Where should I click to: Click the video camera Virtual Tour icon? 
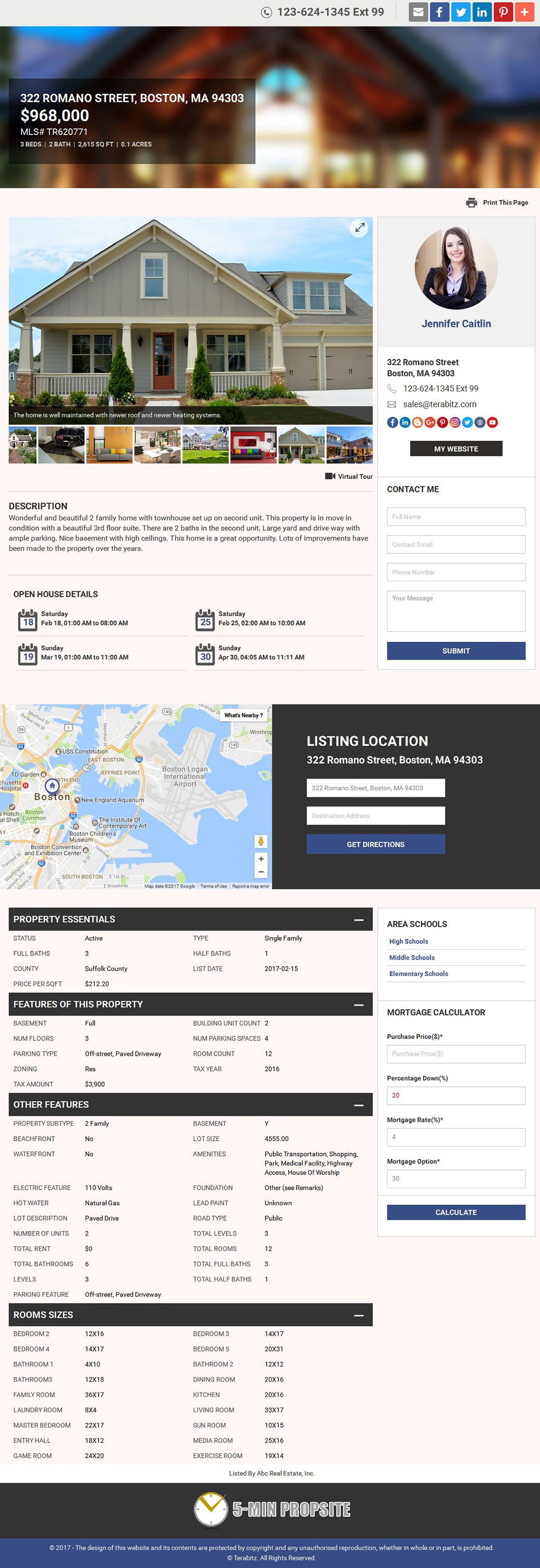[x=330, y=476]
